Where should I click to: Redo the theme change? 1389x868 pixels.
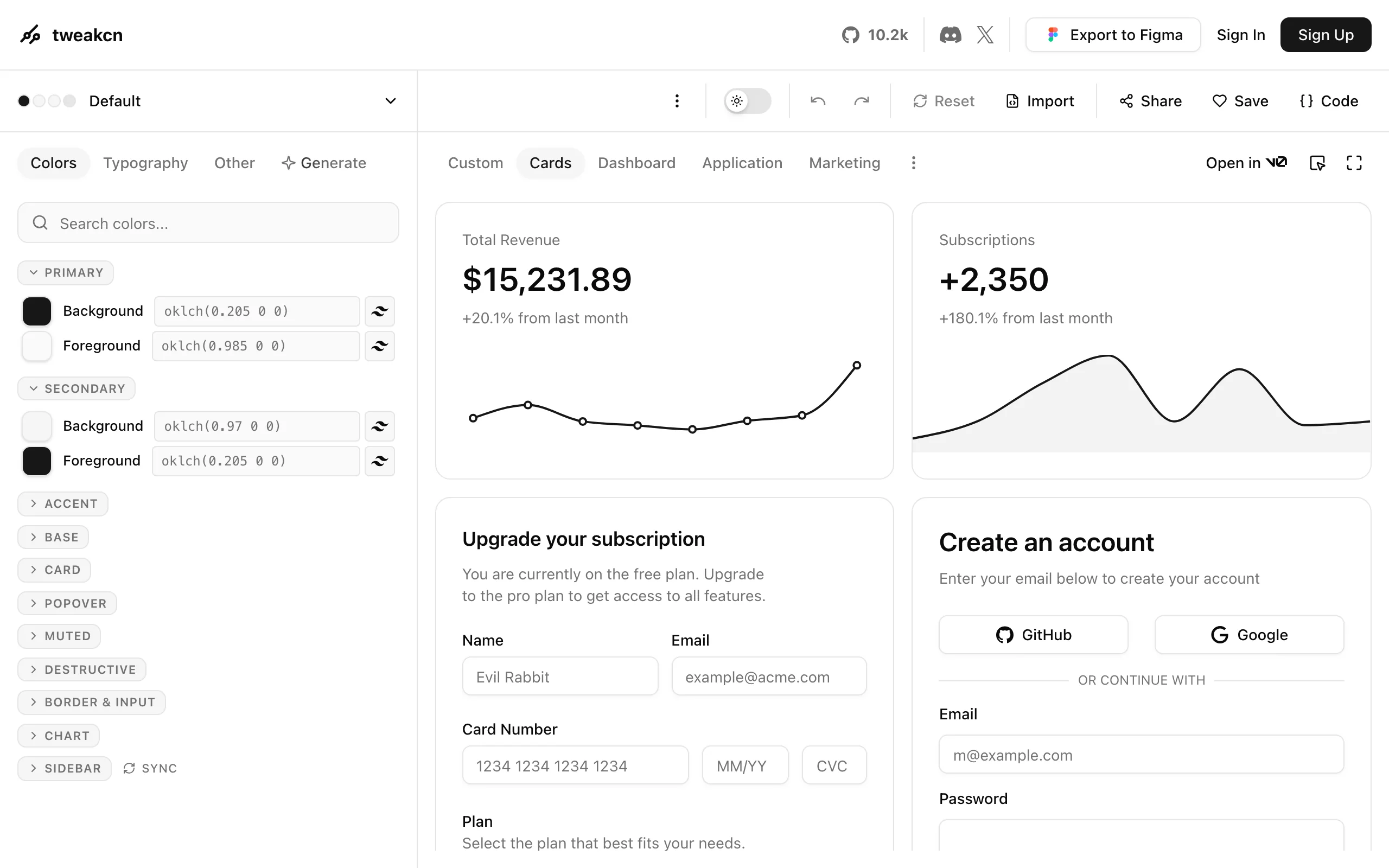point(861,101)
